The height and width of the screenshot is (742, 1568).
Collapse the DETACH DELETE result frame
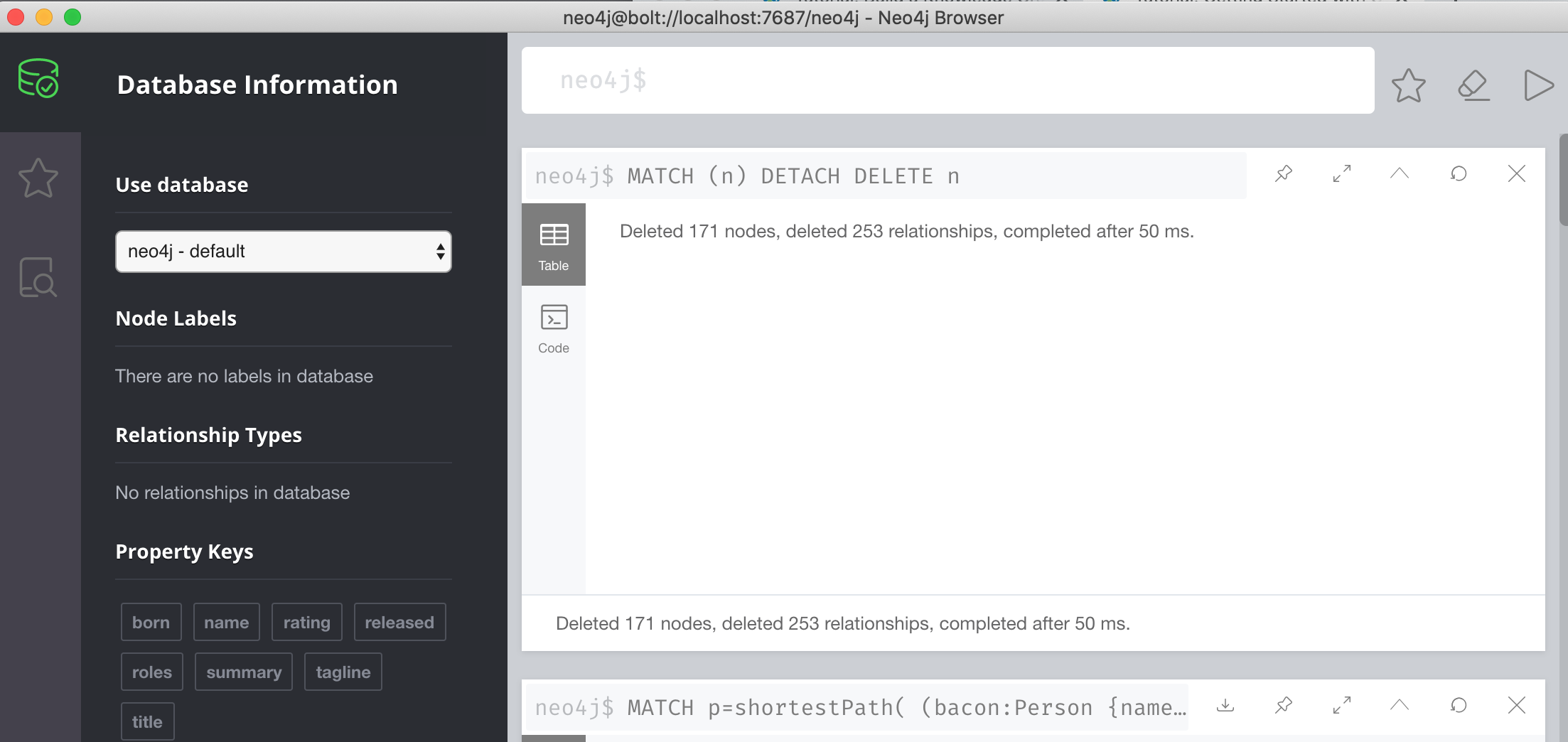[x=1400, y=174]
